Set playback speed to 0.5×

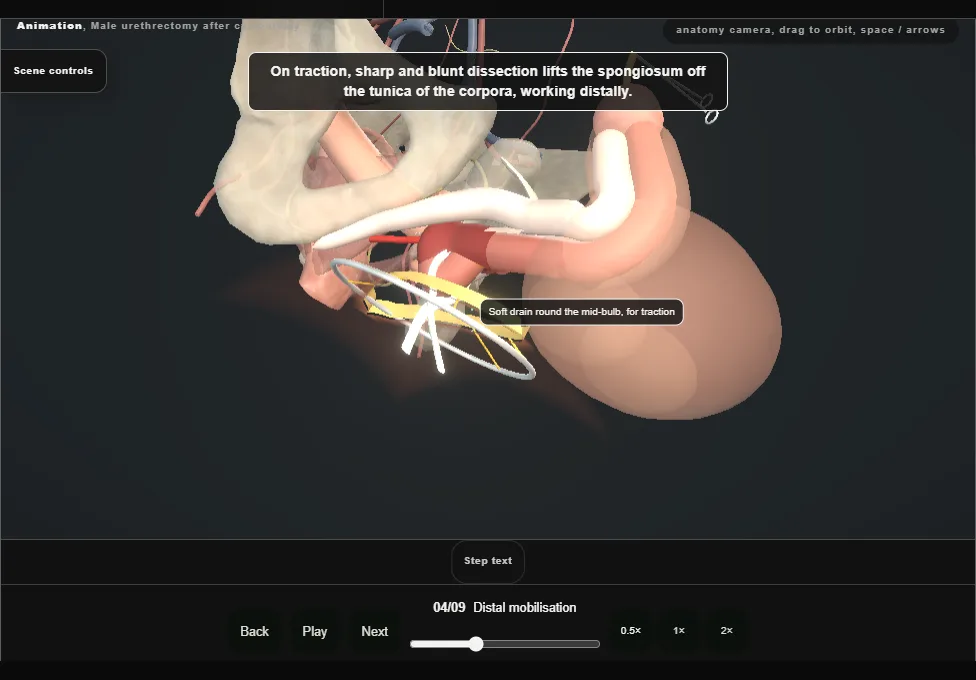tap(631, 631)
